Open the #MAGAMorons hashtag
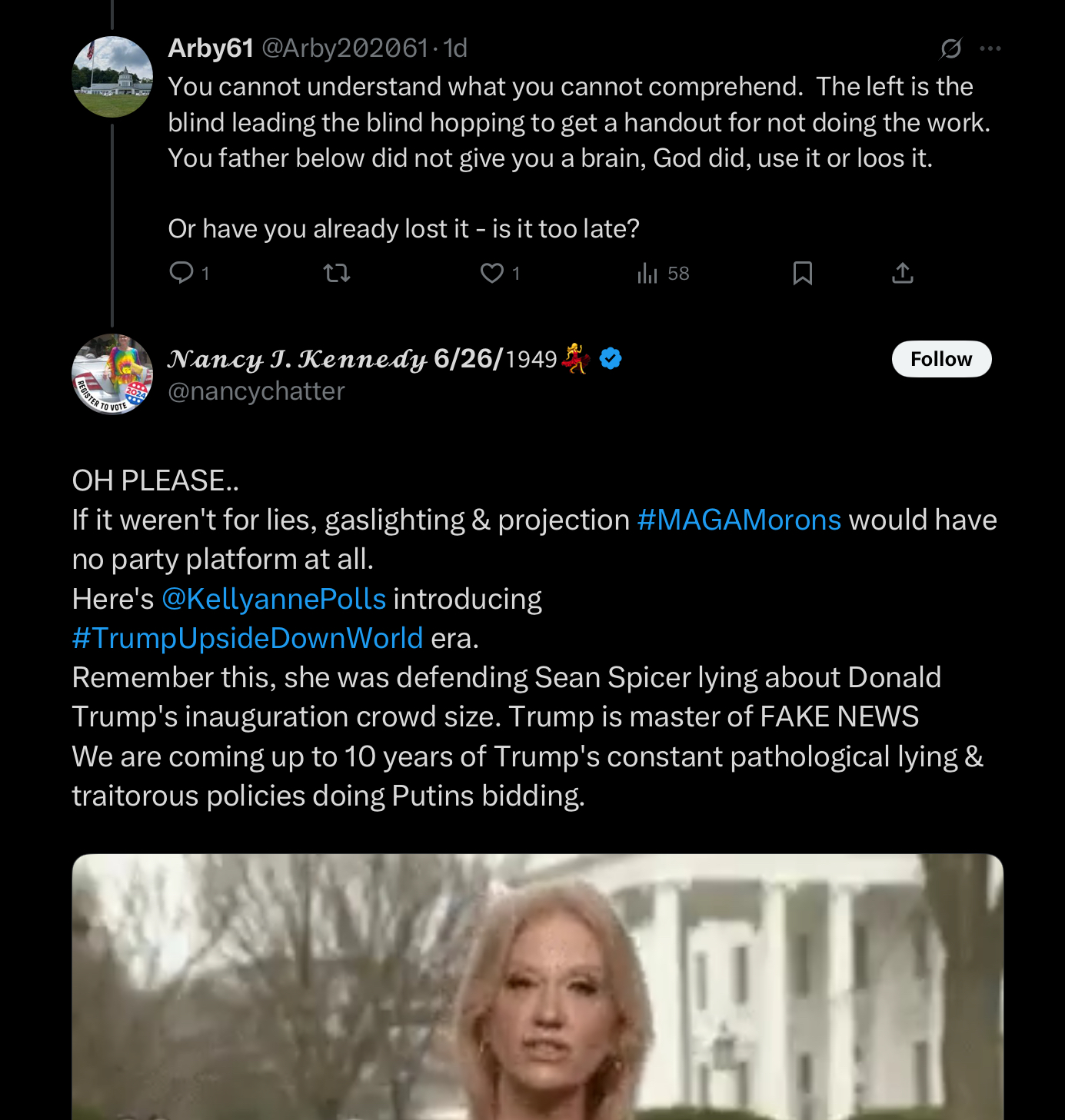 739,520
